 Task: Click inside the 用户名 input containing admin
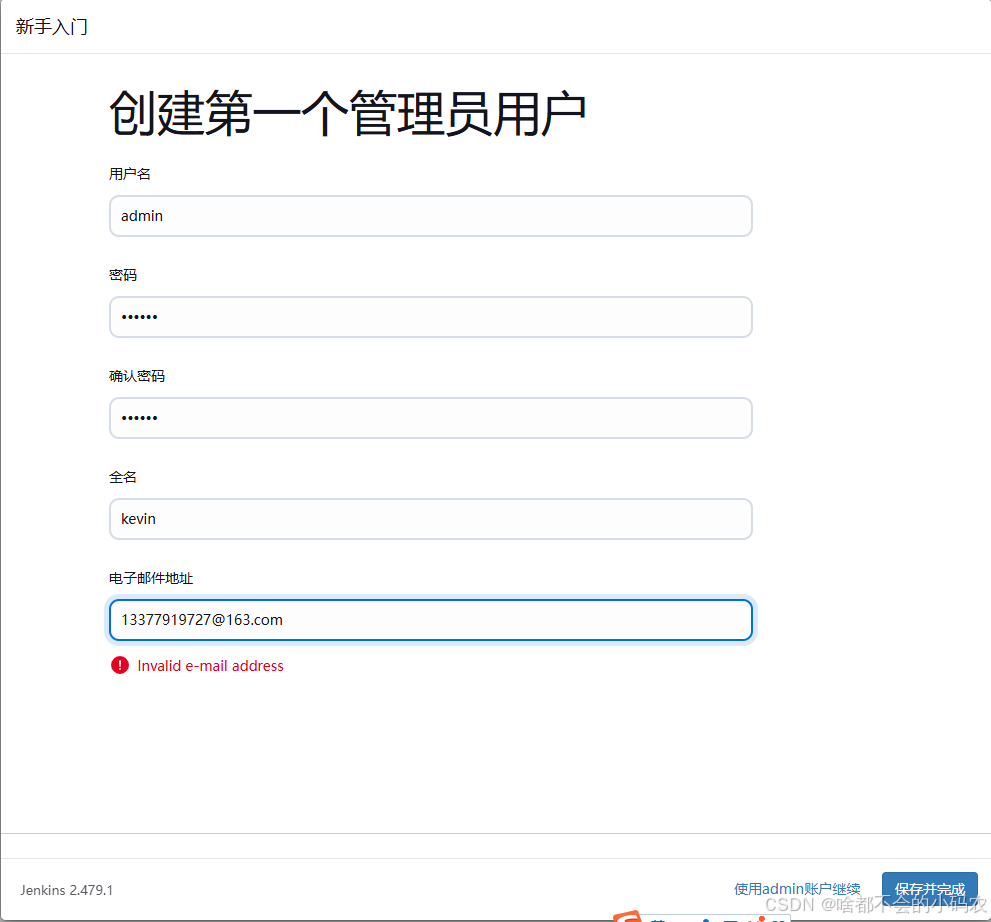tap(430, 216)
